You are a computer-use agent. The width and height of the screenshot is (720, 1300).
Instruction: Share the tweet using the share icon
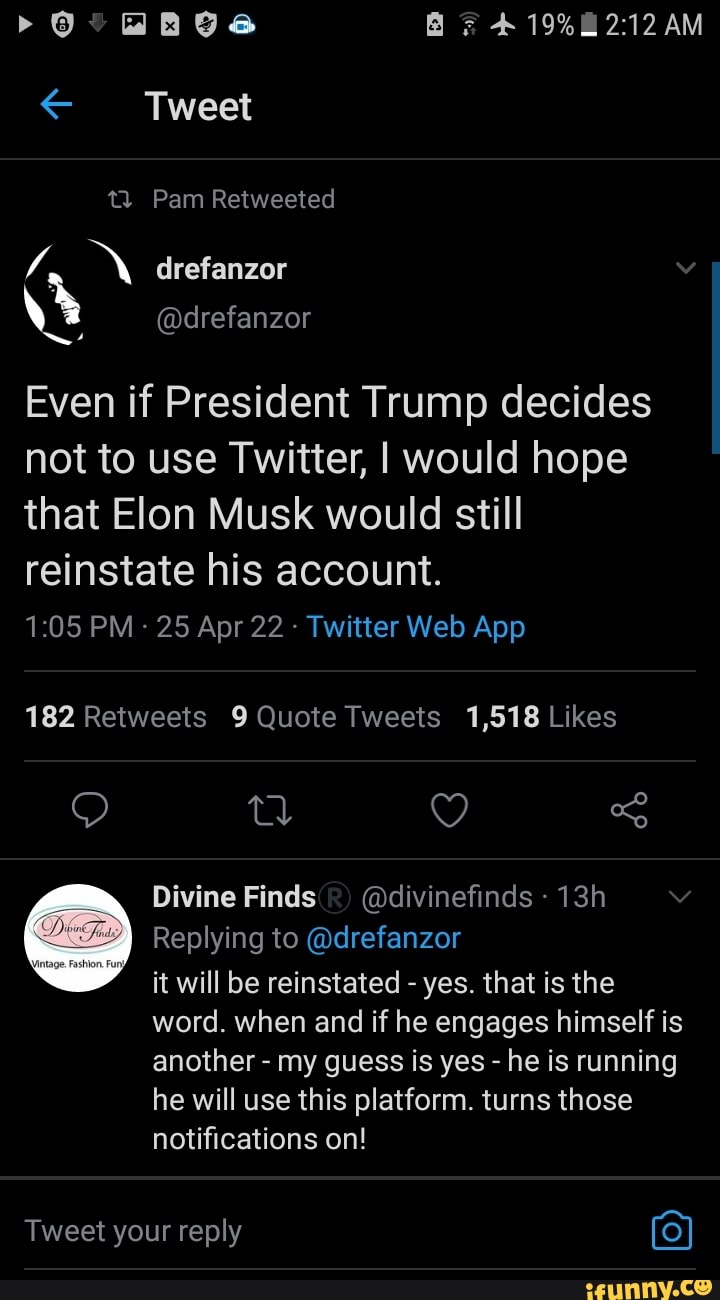click(628, 811)
